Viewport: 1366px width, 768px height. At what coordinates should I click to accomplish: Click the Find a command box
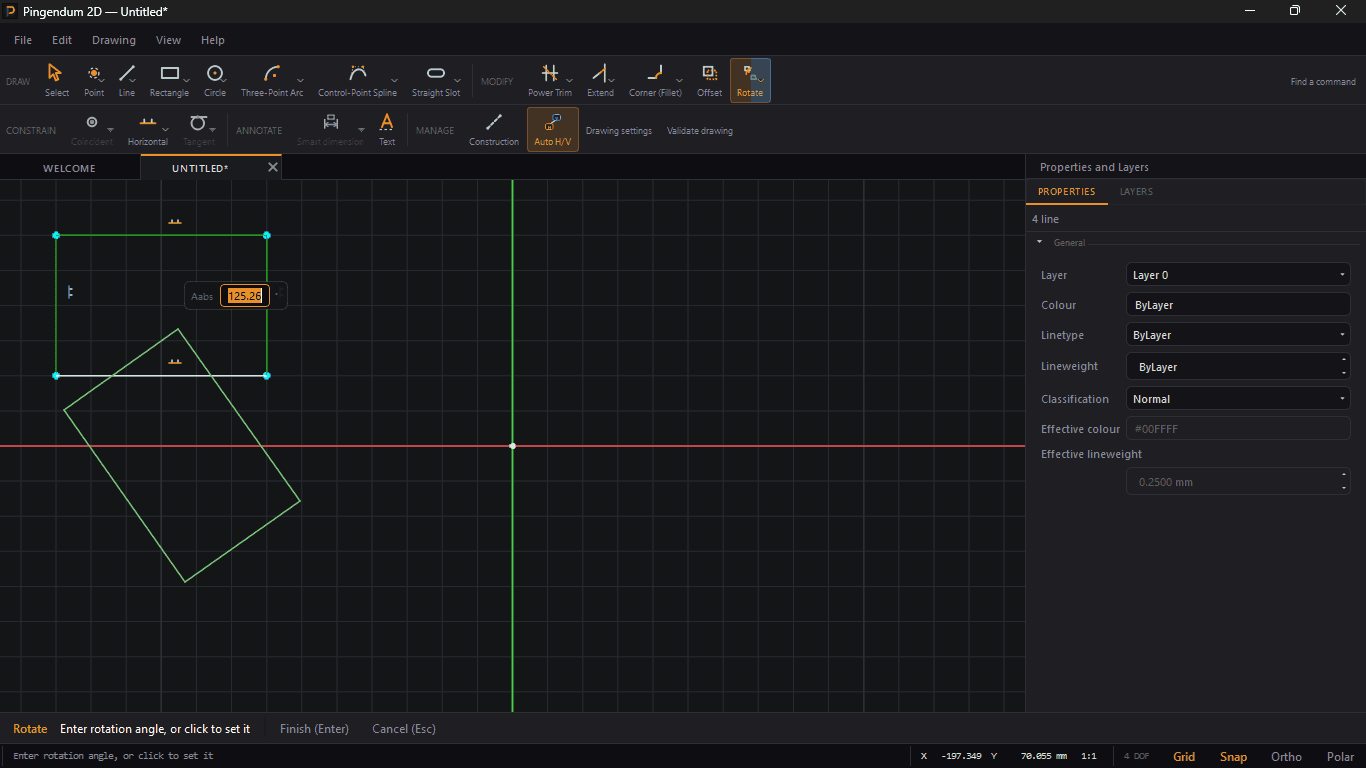coord(1323,82)
